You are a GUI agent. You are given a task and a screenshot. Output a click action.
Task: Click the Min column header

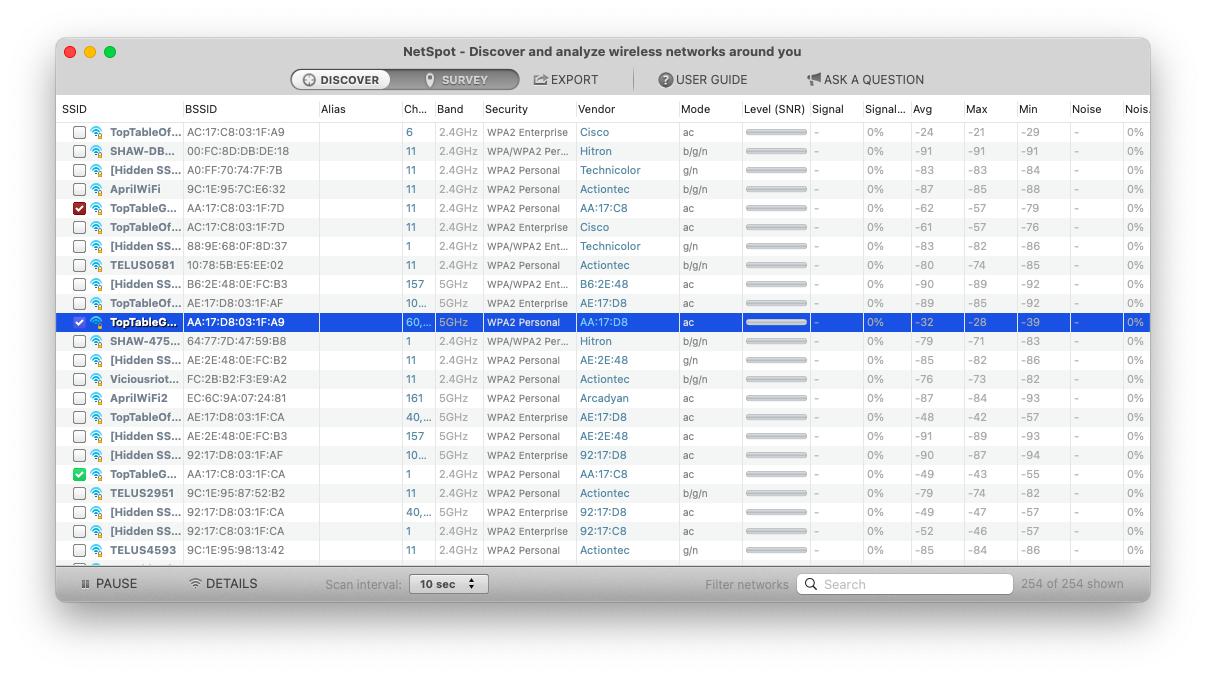click(1043, 109)
